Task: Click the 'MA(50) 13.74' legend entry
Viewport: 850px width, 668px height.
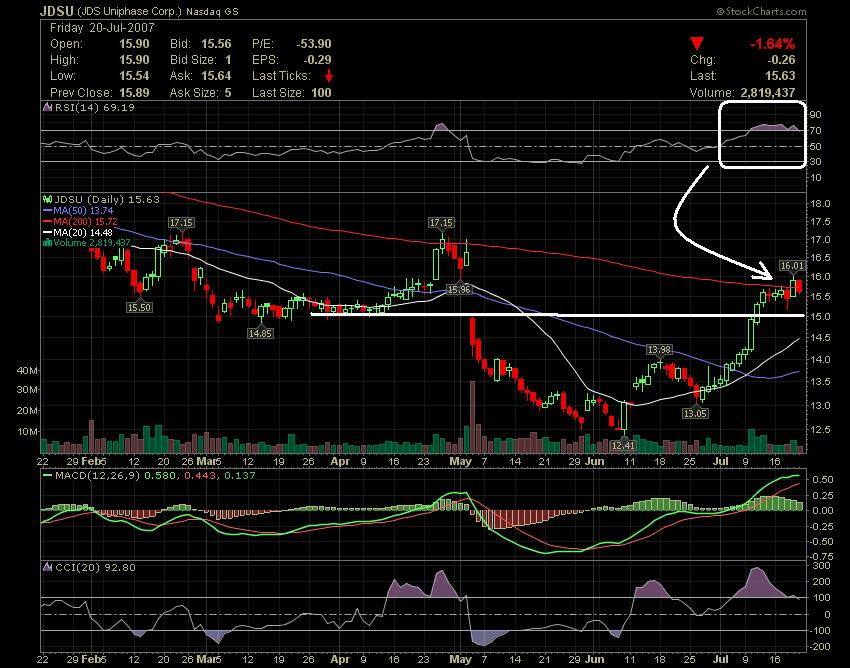Action: click(x=83, y=211)
